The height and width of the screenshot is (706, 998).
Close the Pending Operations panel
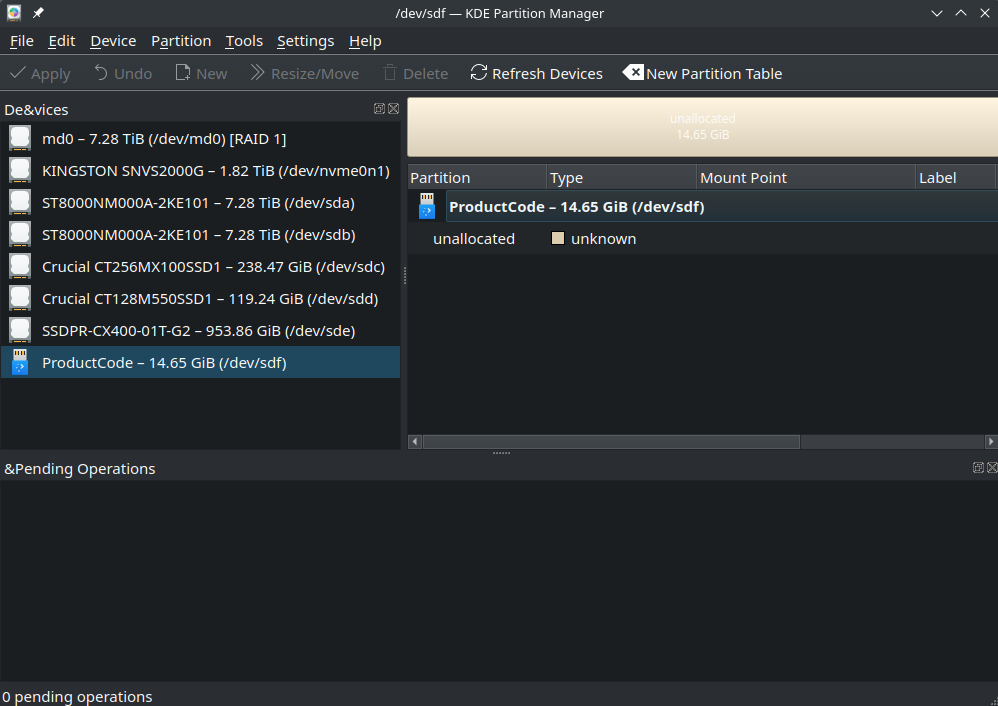pos(992,468)
